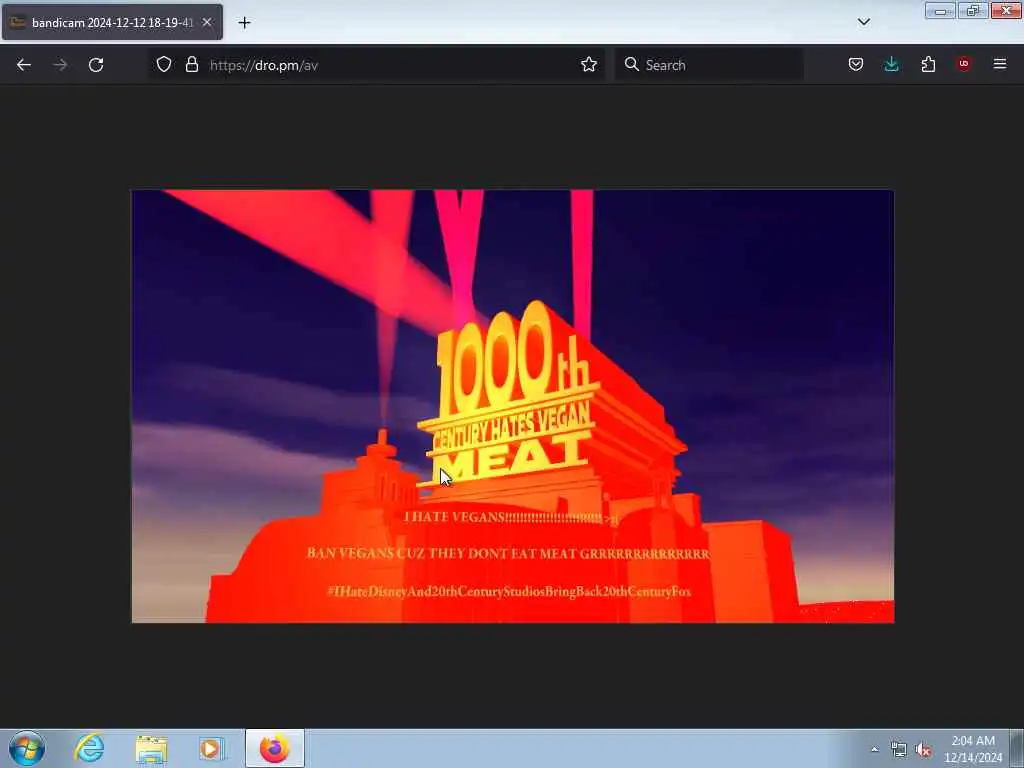Open the muted volume tray icon
Screen dimensions: 1024x768
tap(923, 750)
